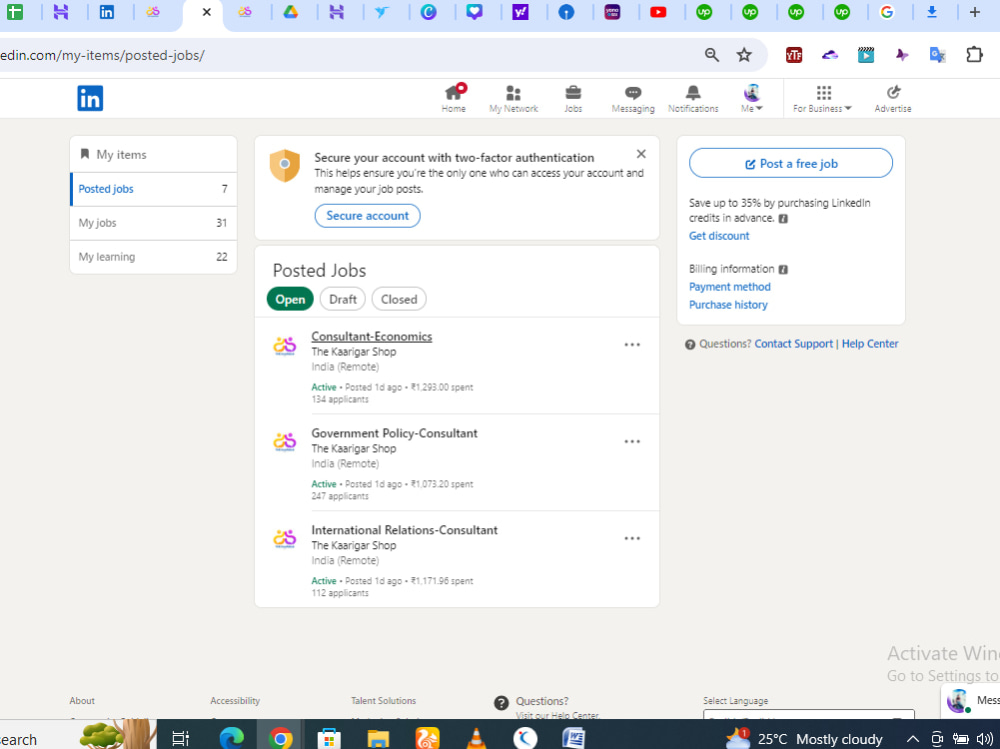Open the Messaging overlay profile picture
This screenshot has width=1000, height=749.
coord(958,701)
